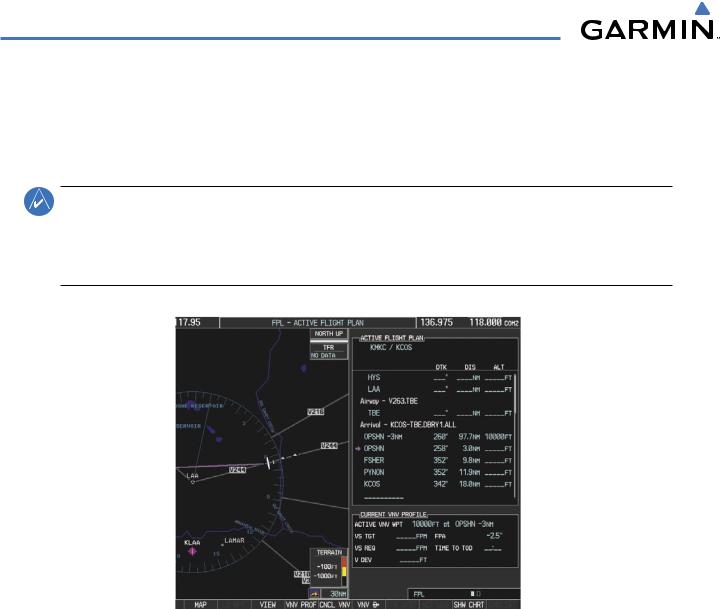Click the V244 airway label near LAA
The width and height of the screenshot is (722, 609).
(x=238, y=470)
